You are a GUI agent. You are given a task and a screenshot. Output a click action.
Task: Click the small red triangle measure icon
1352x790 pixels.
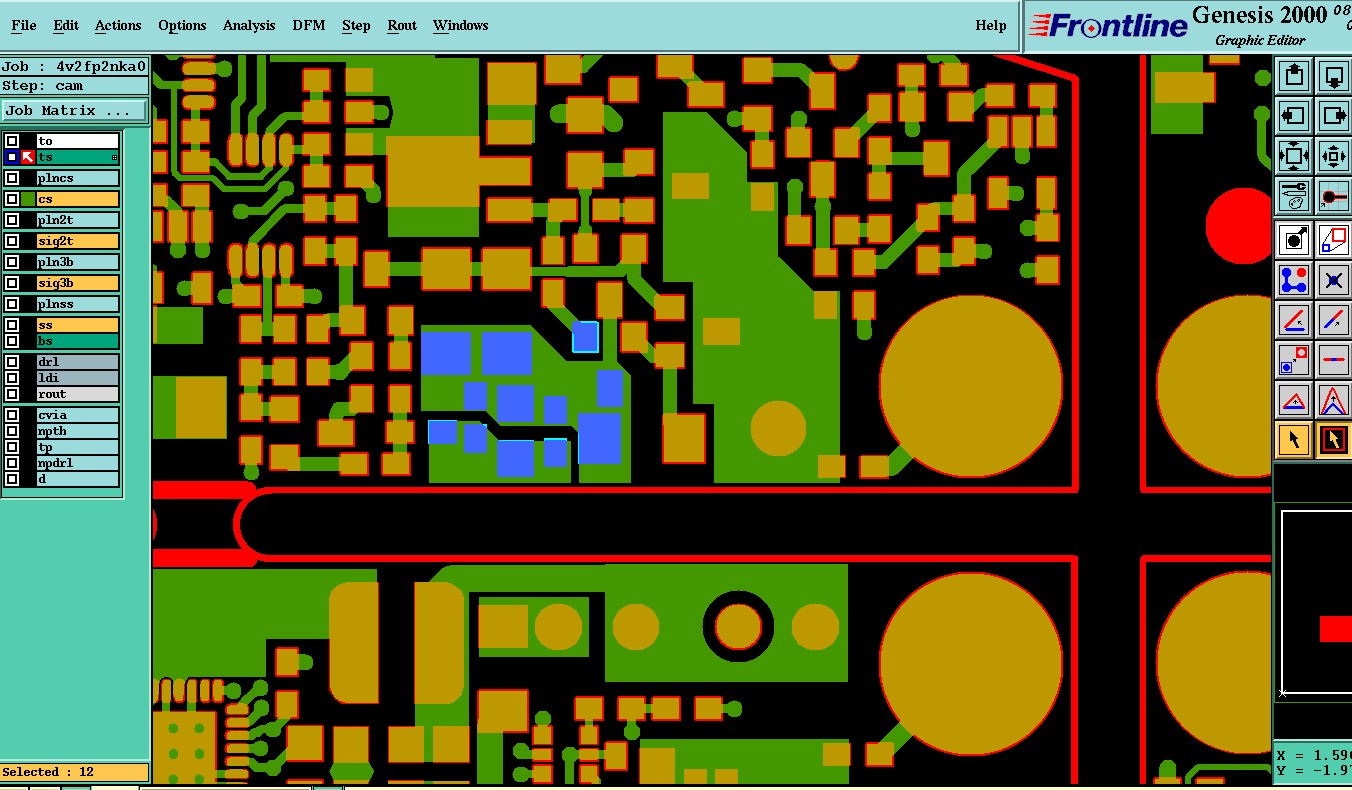1294,400
